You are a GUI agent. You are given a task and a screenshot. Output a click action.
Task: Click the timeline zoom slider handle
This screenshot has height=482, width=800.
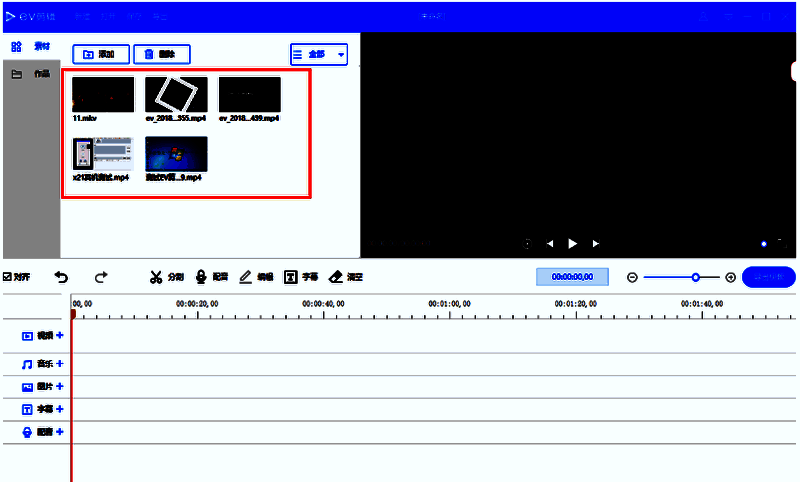pyautogui.click(x=696, y=278)
